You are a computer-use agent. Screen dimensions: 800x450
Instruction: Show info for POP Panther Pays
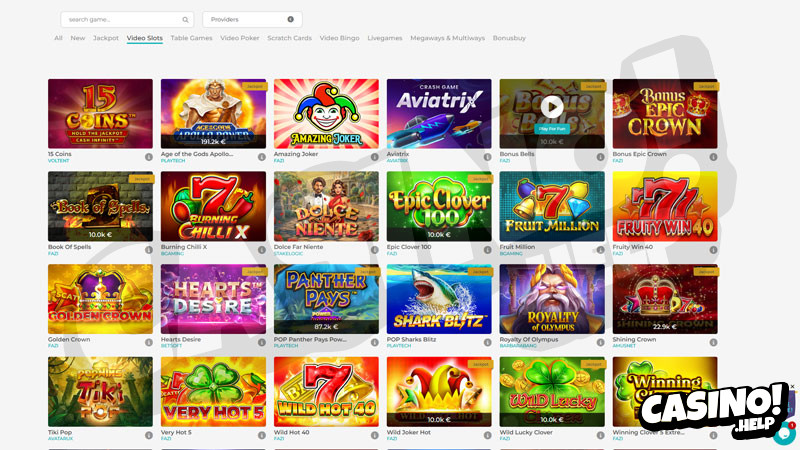tap(374, 342)
